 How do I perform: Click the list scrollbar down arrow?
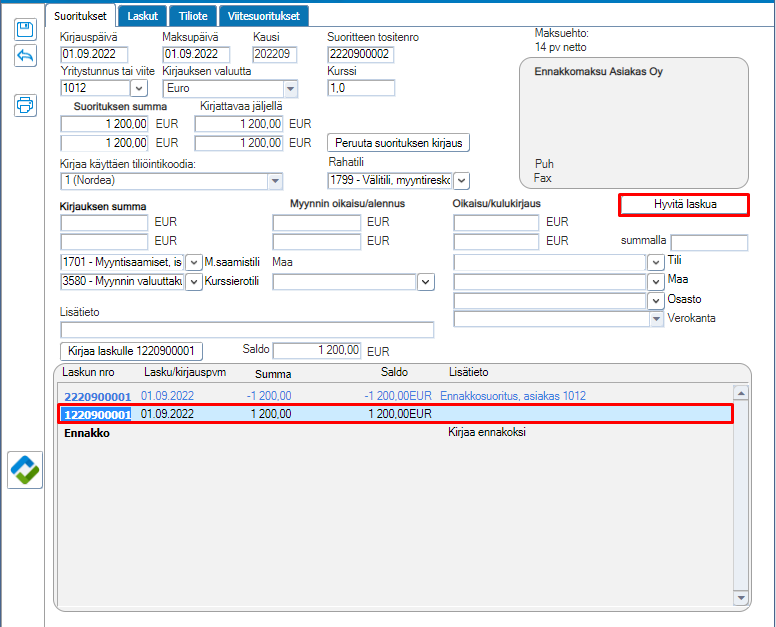pyautogui.click(x=741, y=598)
